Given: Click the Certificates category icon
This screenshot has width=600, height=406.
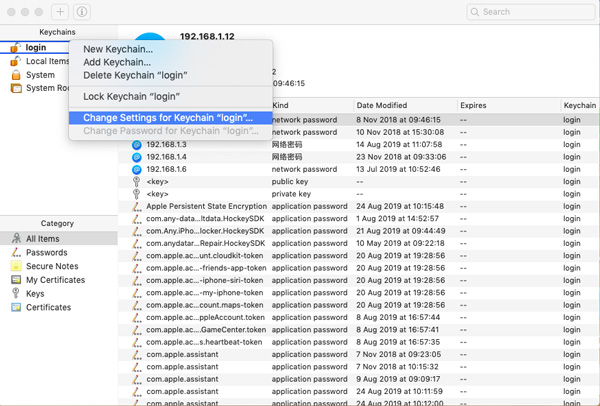Looking at the screenshot, I should tap(16, 307).
